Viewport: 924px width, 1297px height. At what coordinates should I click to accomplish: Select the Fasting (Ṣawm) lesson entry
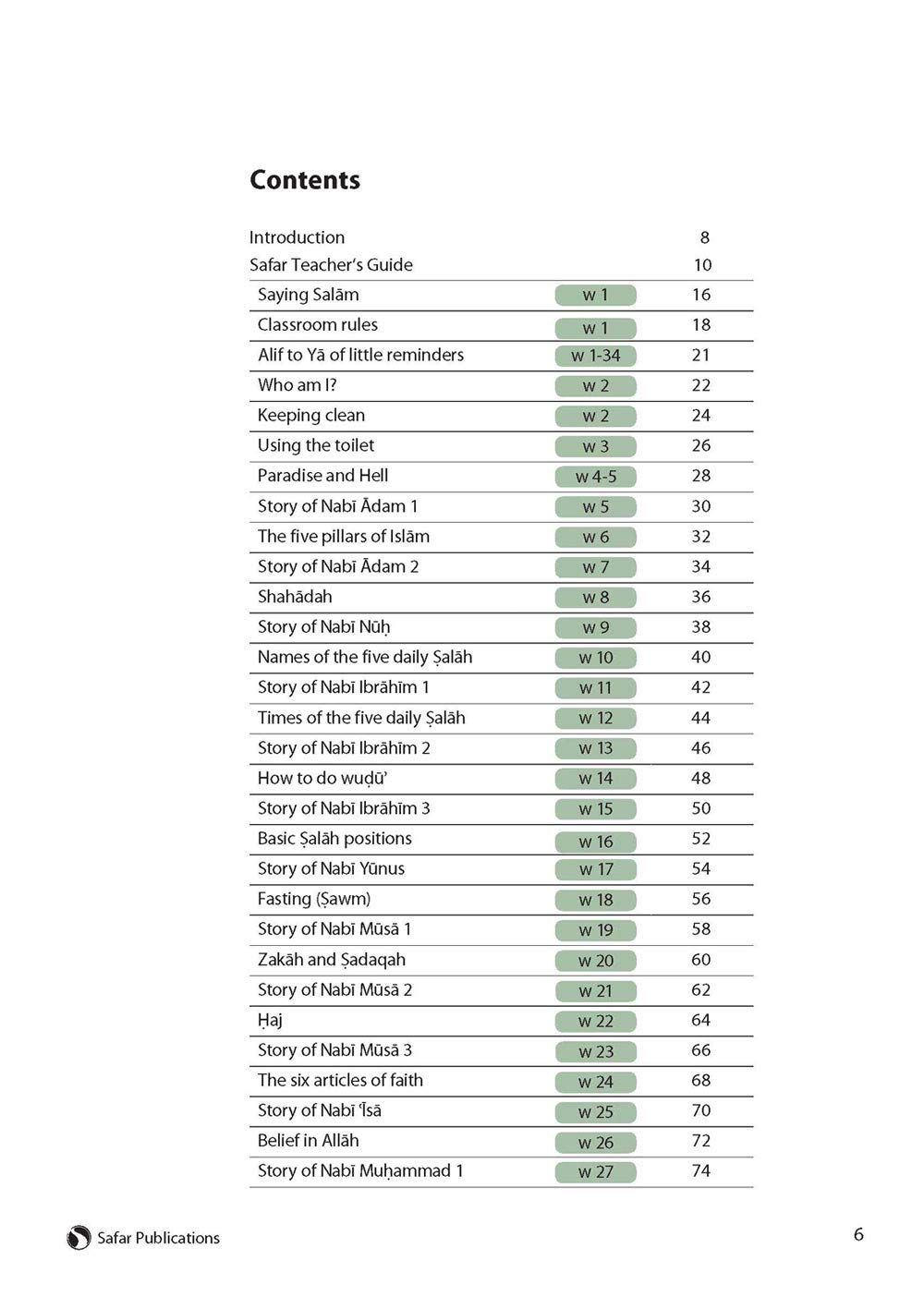point(313,899)
